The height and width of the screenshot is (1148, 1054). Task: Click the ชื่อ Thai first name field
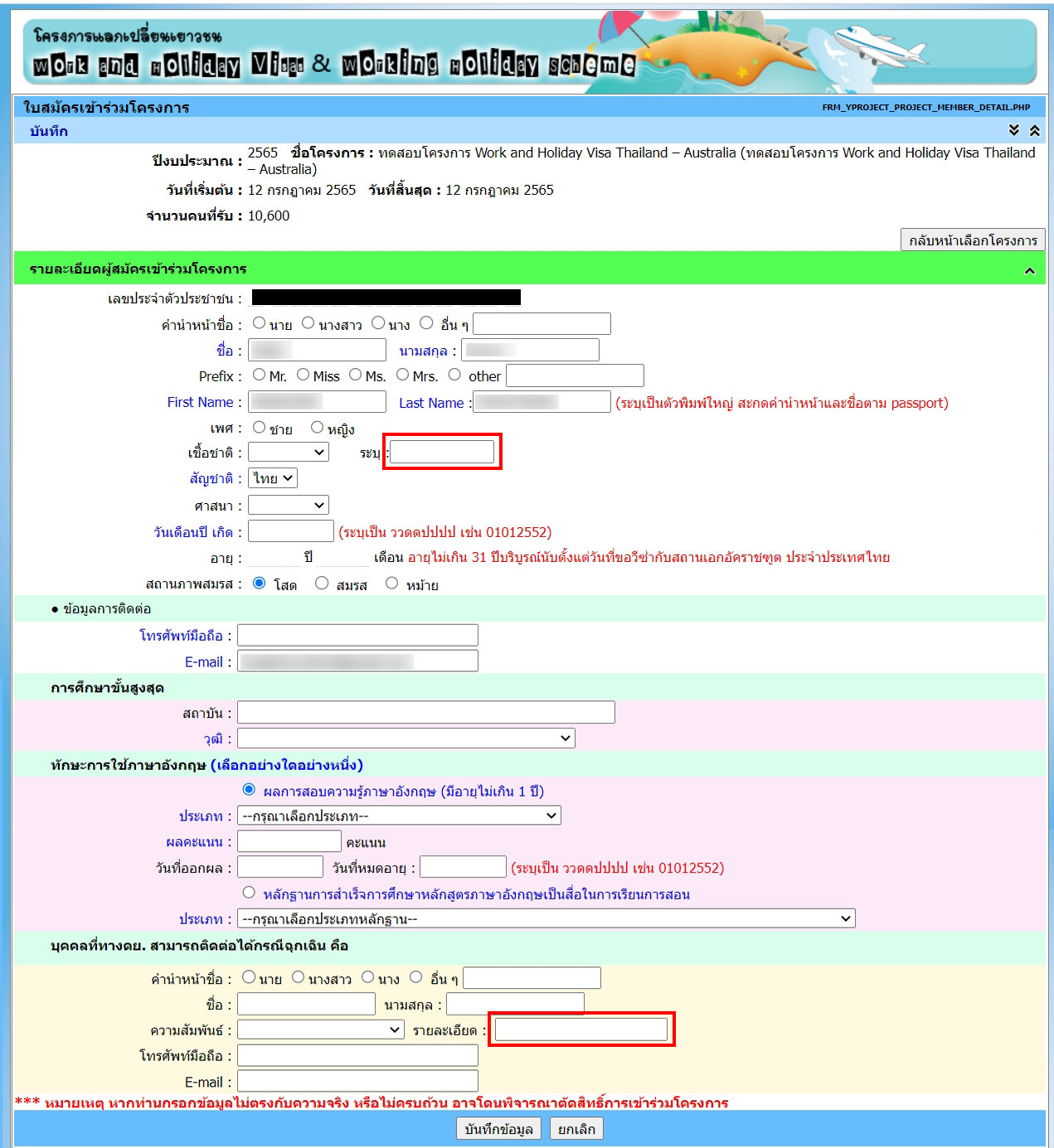pyautogui.click(x=317, y=351)
